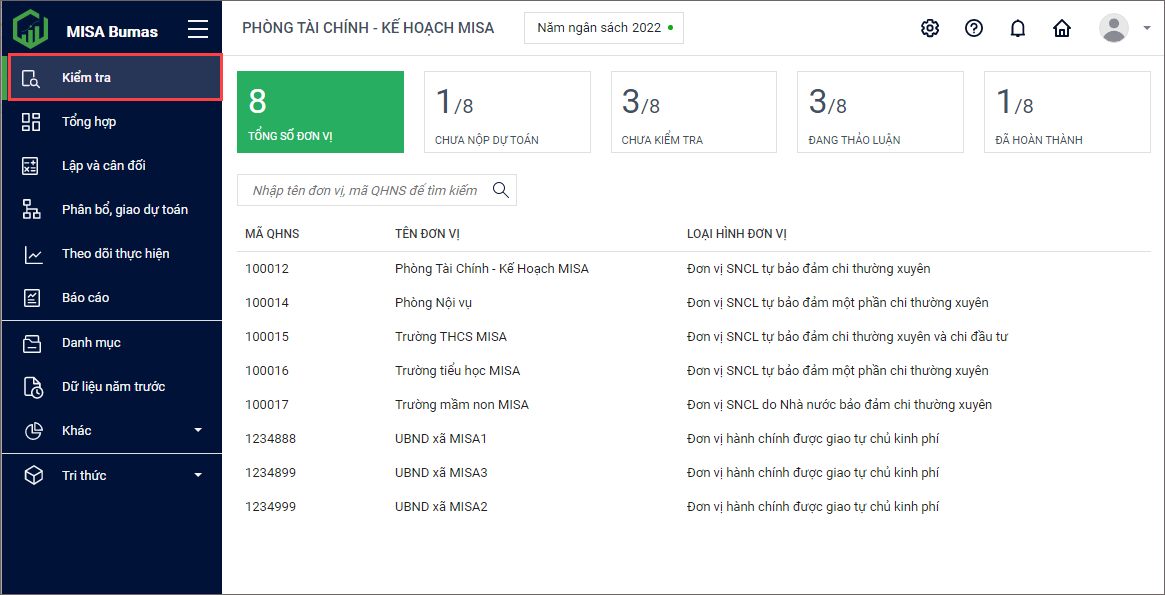Click the unit name search field
This screenshot has height=595, width=1165.
pyautogui.click(x=365, y=190)
